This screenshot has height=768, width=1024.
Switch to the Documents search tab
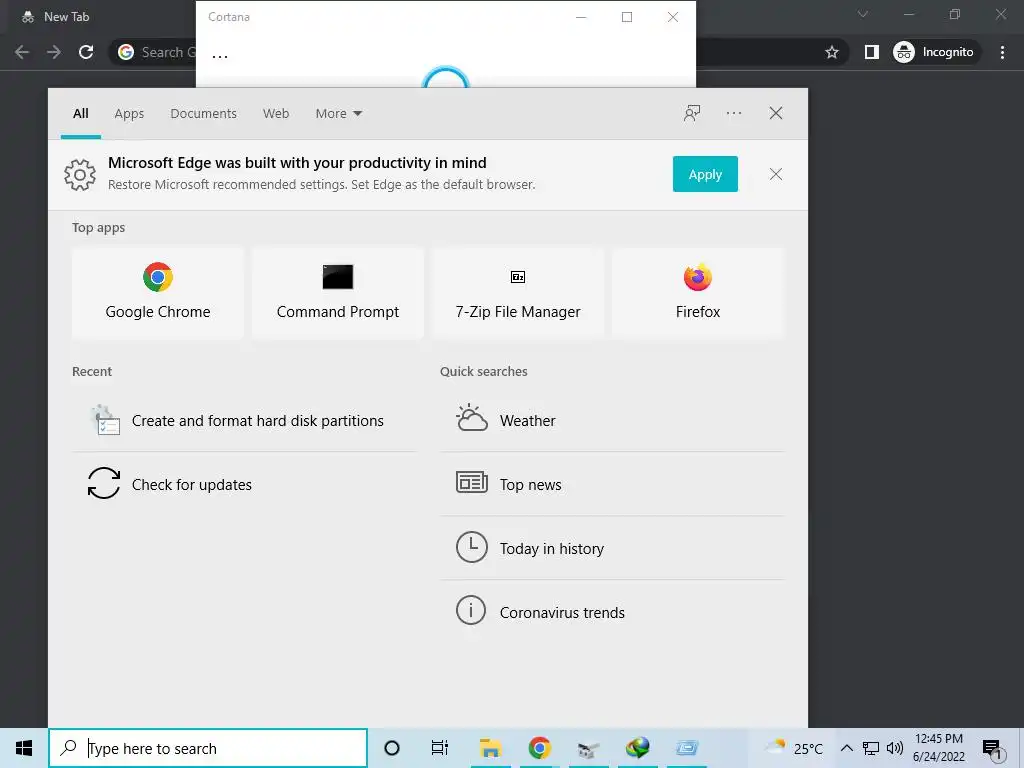point(204,114)
